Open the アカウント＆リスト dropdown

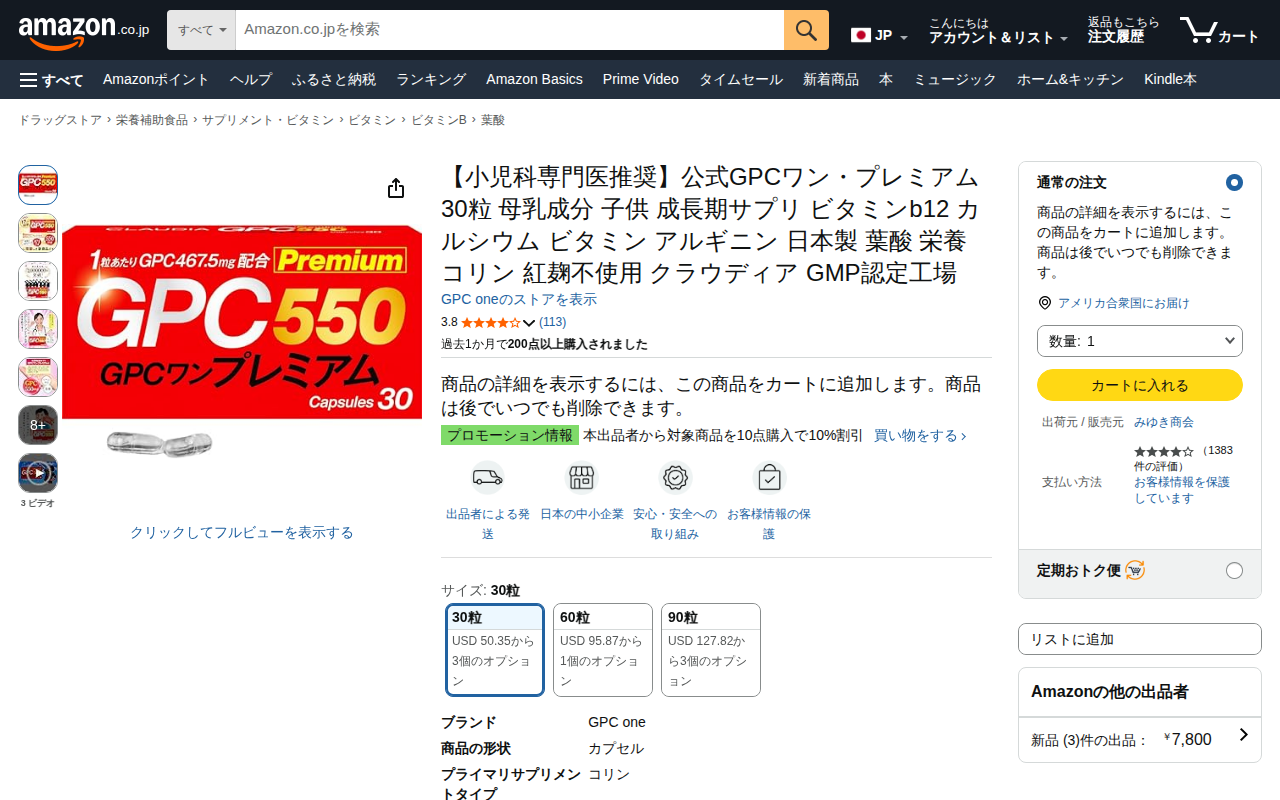(x=998, y=31)
